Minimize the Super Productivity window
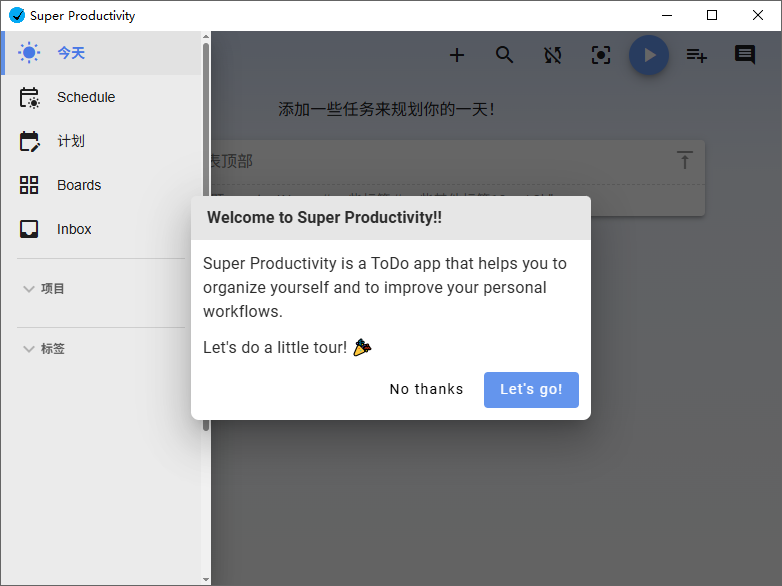782x586 pixels. point(667,15)
